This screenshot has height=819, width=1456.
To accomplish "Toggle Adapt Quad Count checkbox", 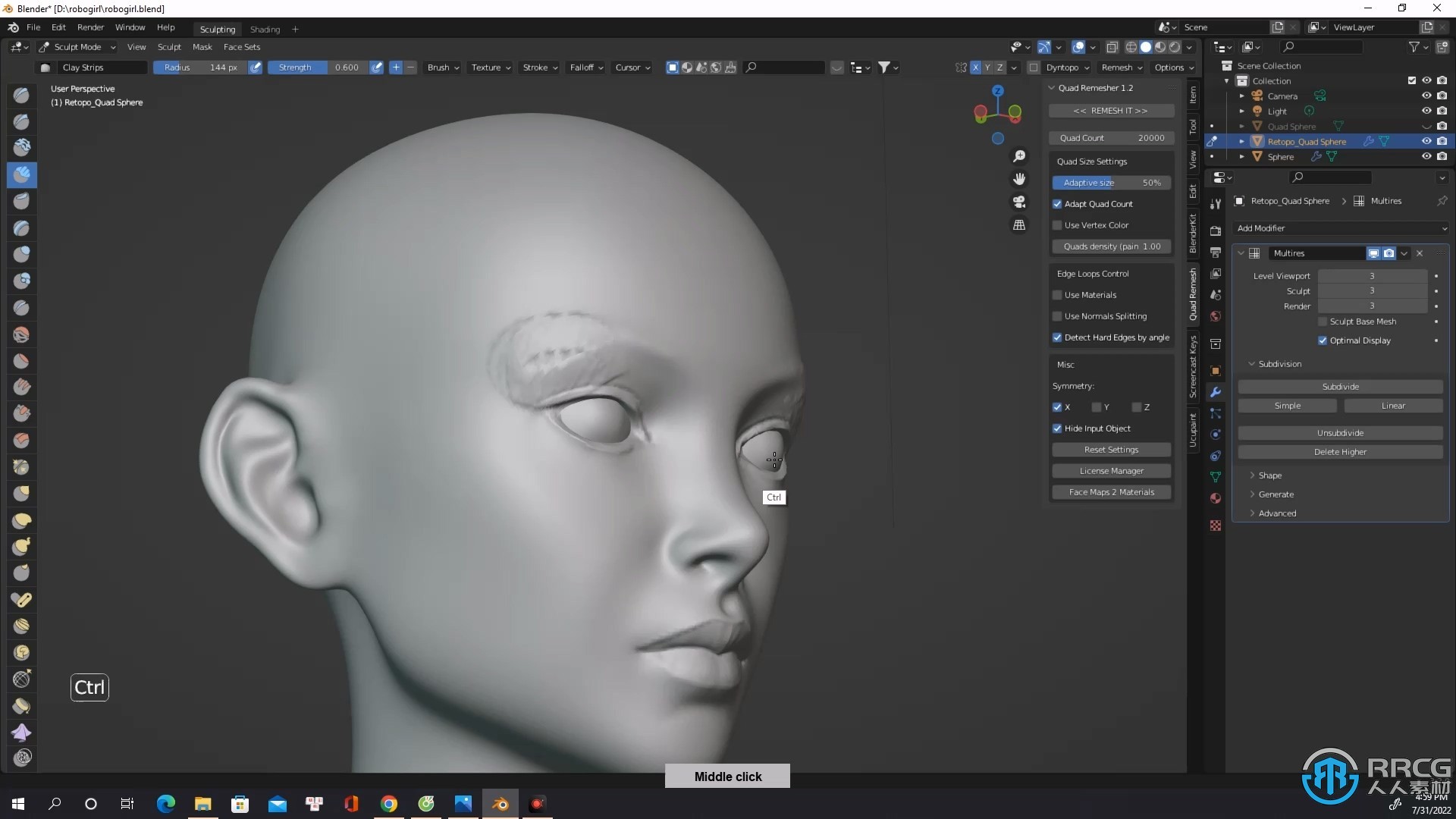I will 1057,204.
